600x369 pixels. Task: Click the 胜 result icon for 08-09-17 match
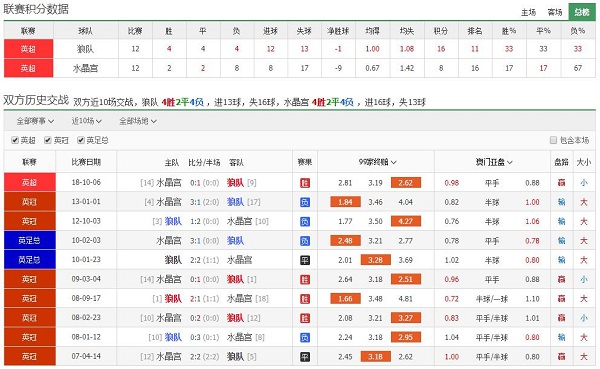click(x=305, y=299)
